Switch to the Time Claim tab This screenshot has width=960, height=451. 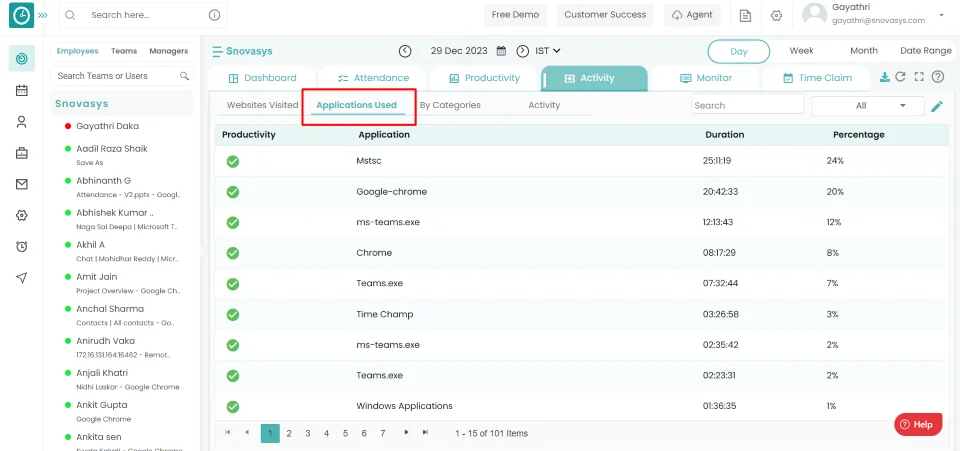(x=816, y=78)
